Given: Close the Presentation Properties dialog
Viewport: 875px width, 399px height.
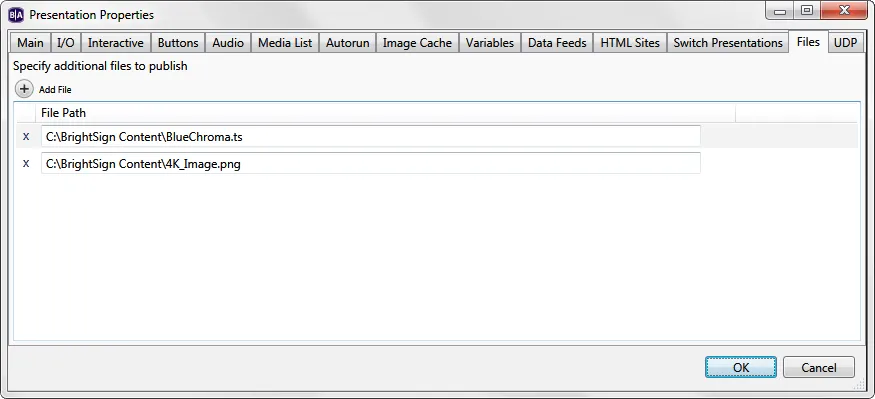Looking at the screenshot, I should (x=844, y=12).
